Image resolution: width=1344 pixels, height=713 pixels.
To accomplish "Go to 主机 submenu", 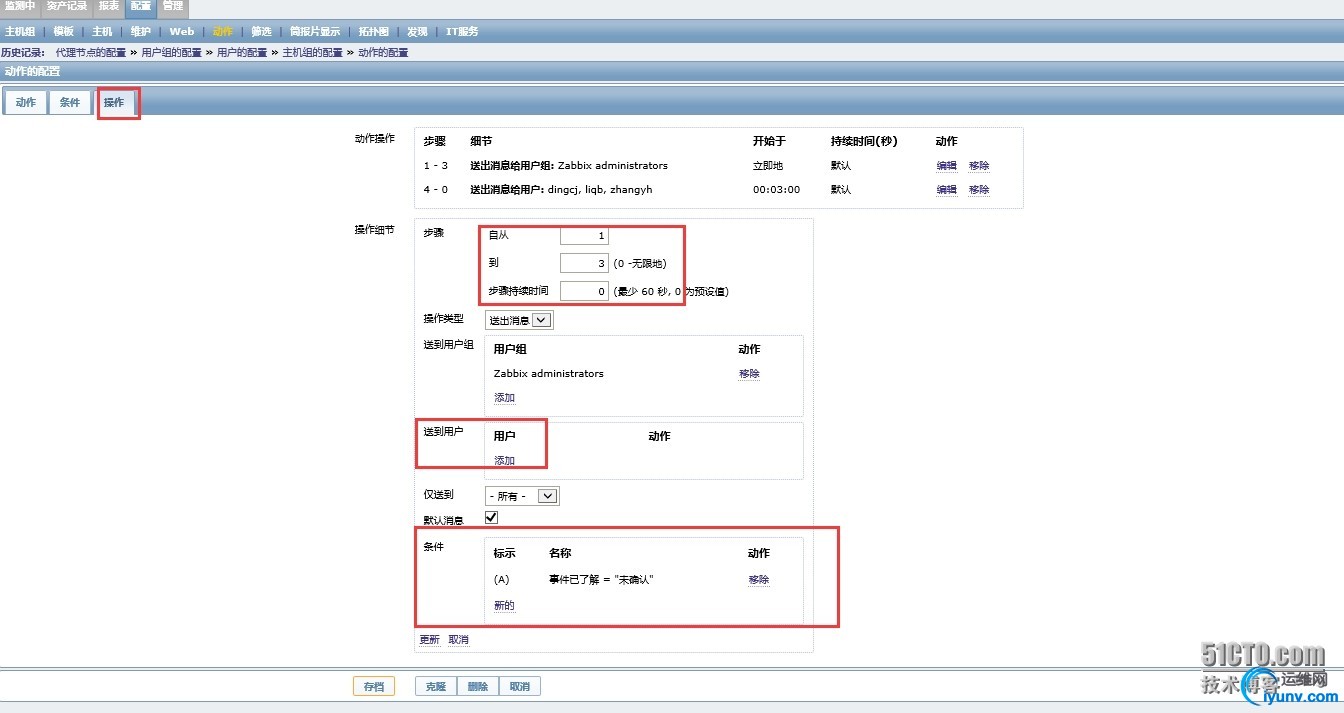I will 102,32.
